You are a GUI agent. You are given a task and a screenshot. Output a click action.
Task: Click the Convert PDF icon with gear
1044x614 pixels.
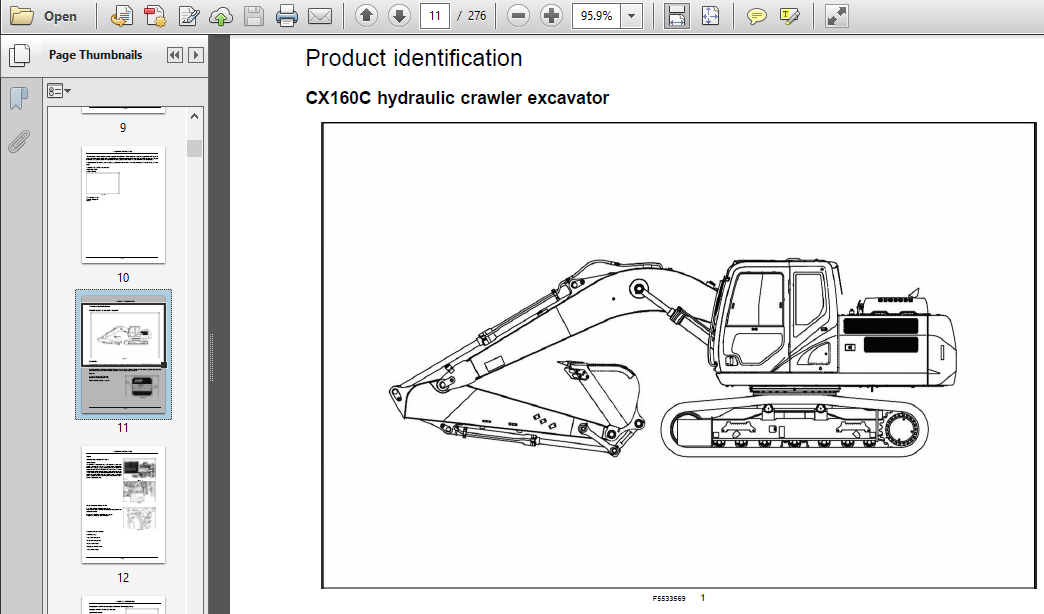click(x=155, y=16)
